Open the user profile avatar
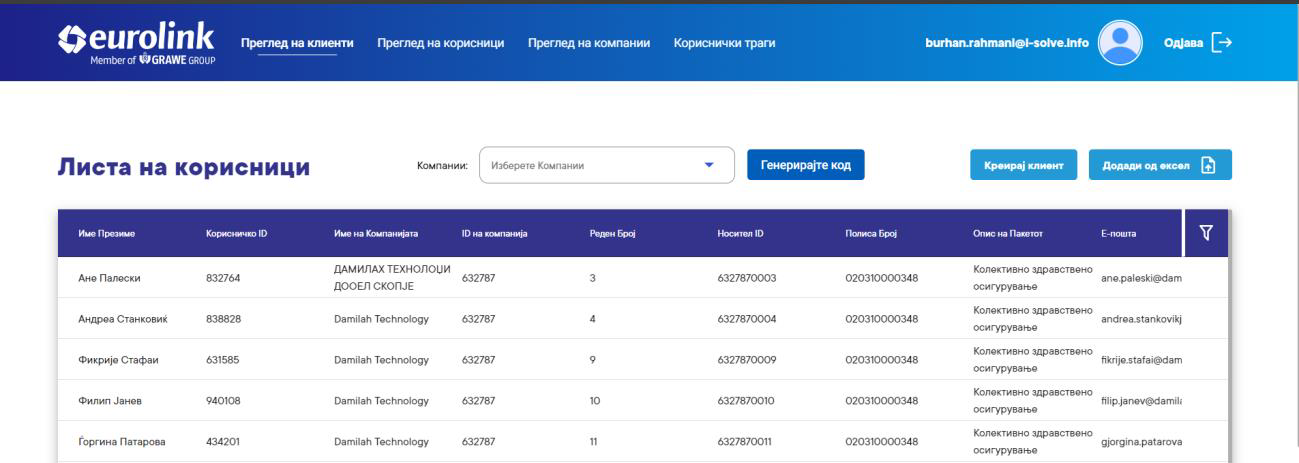The width and height of the screenshot is (1299, 463). [1120, 42]
